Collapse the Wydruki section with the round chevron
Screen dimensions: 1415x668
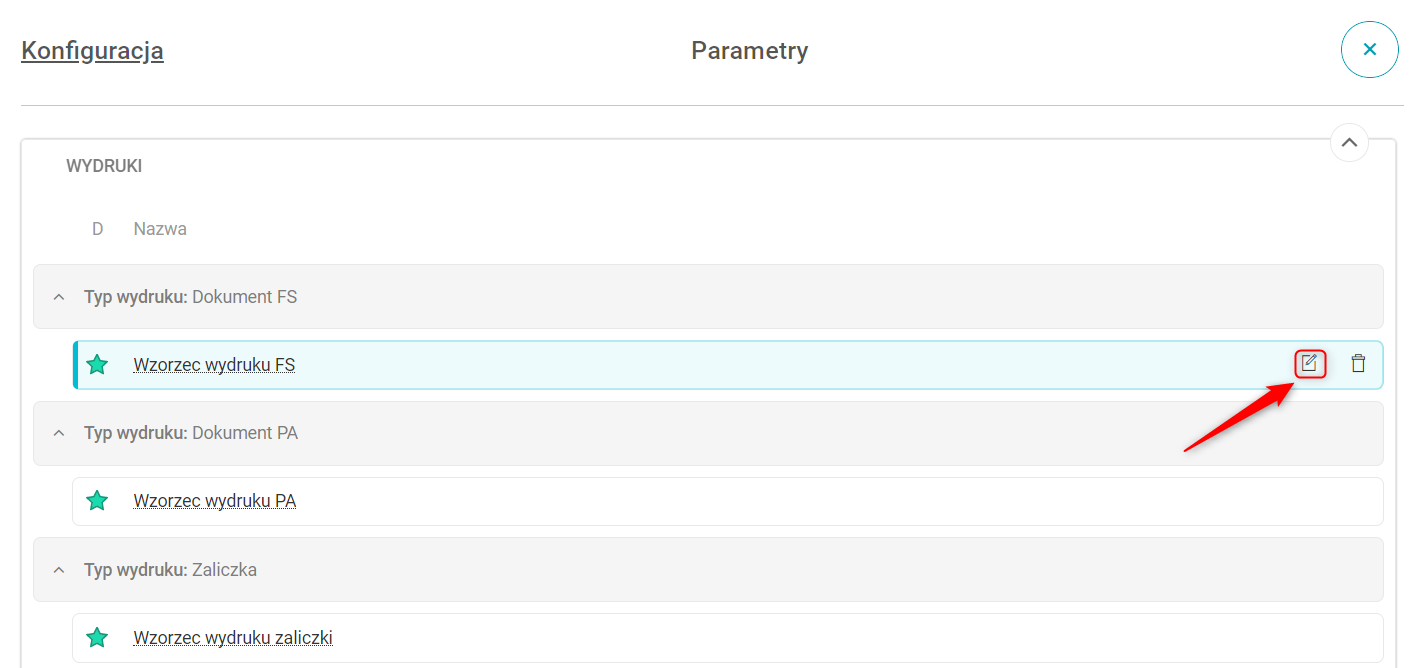[1348, 143]
